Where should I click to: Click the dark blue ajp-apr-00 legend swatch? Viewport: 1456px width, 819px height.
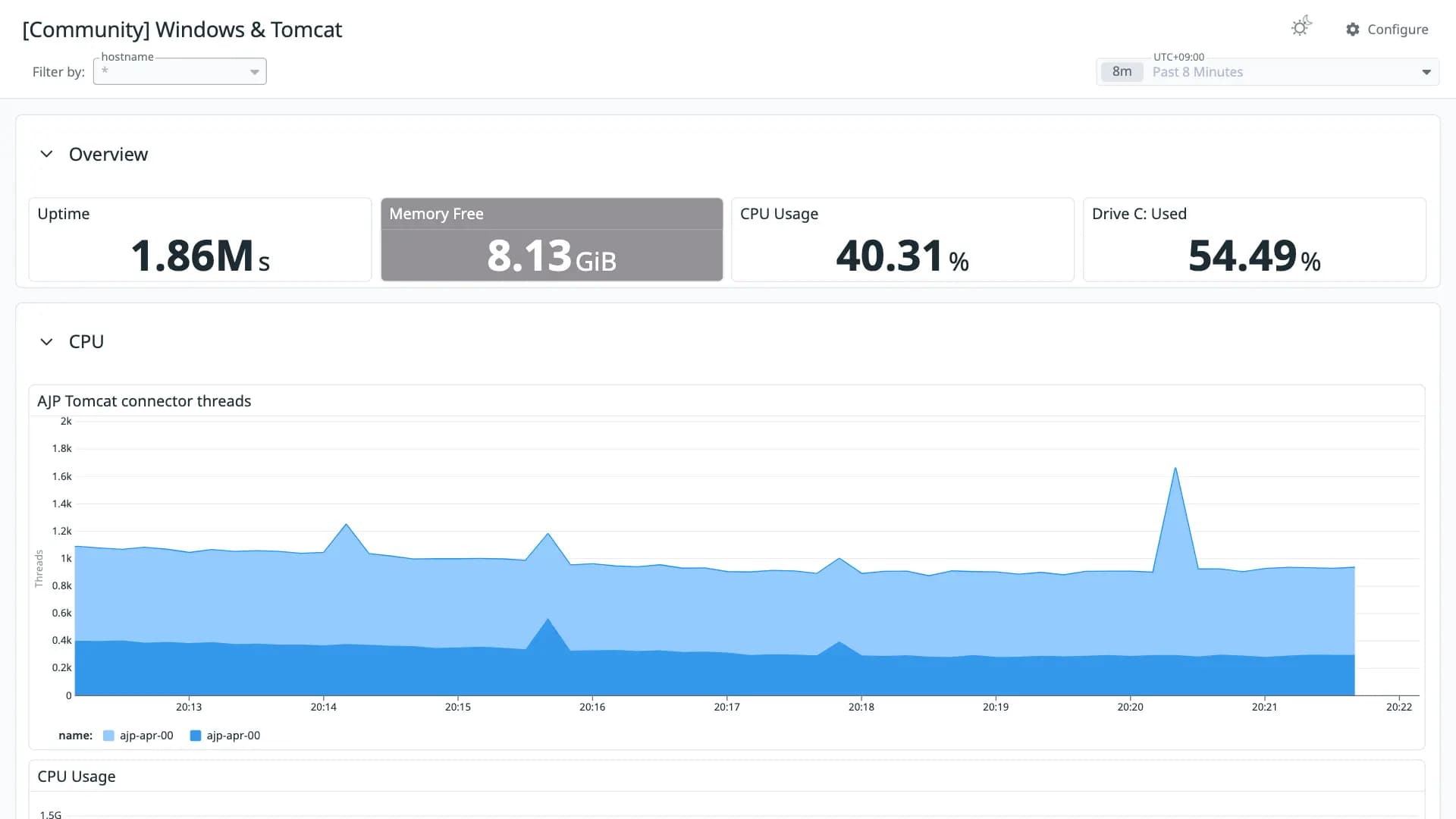pyautogui.click(x=196, y=736)
